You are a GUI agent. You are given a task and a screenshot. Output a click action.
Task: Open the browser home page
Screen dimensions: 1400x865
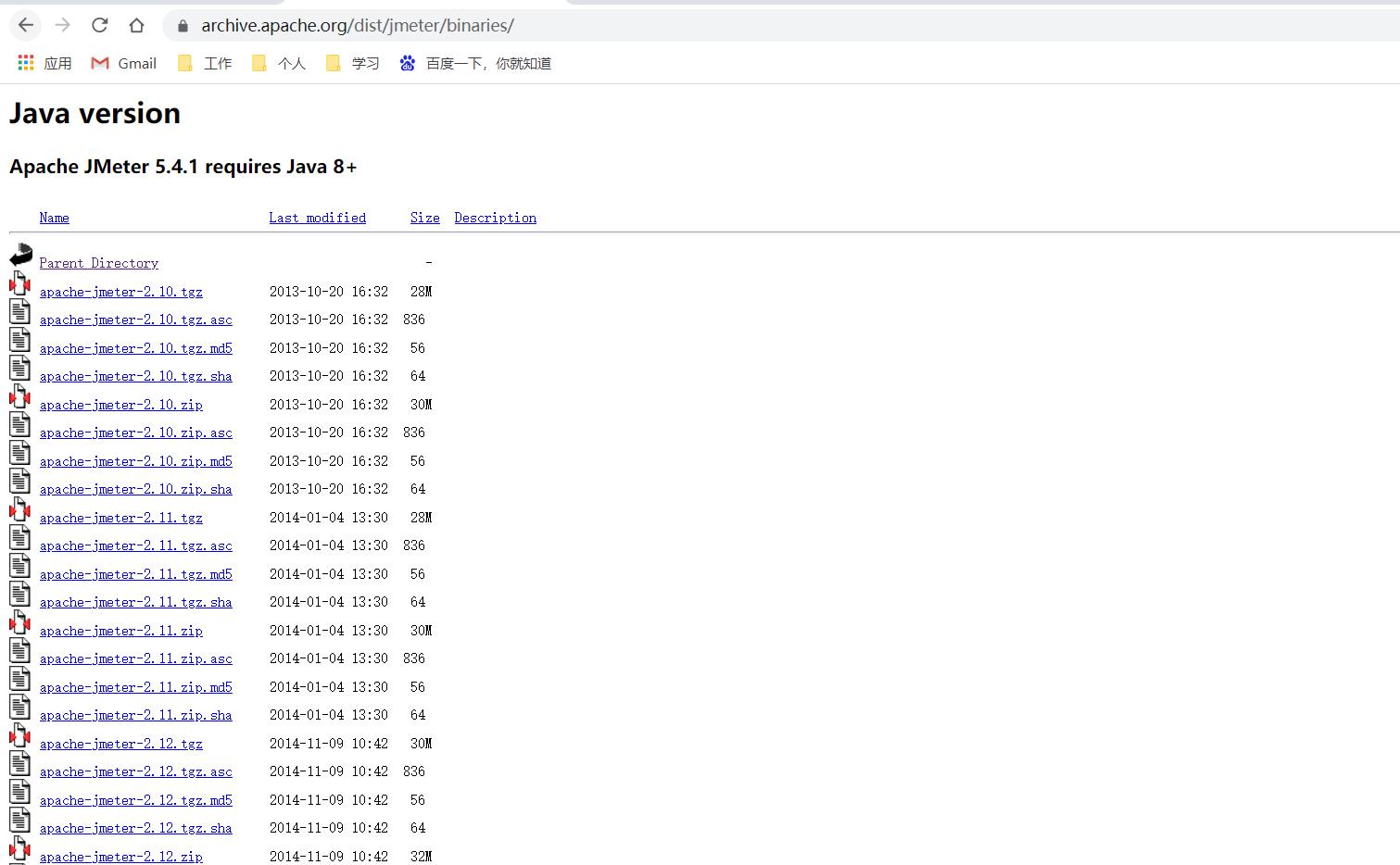pyautogui.click(x=136, y=26)
